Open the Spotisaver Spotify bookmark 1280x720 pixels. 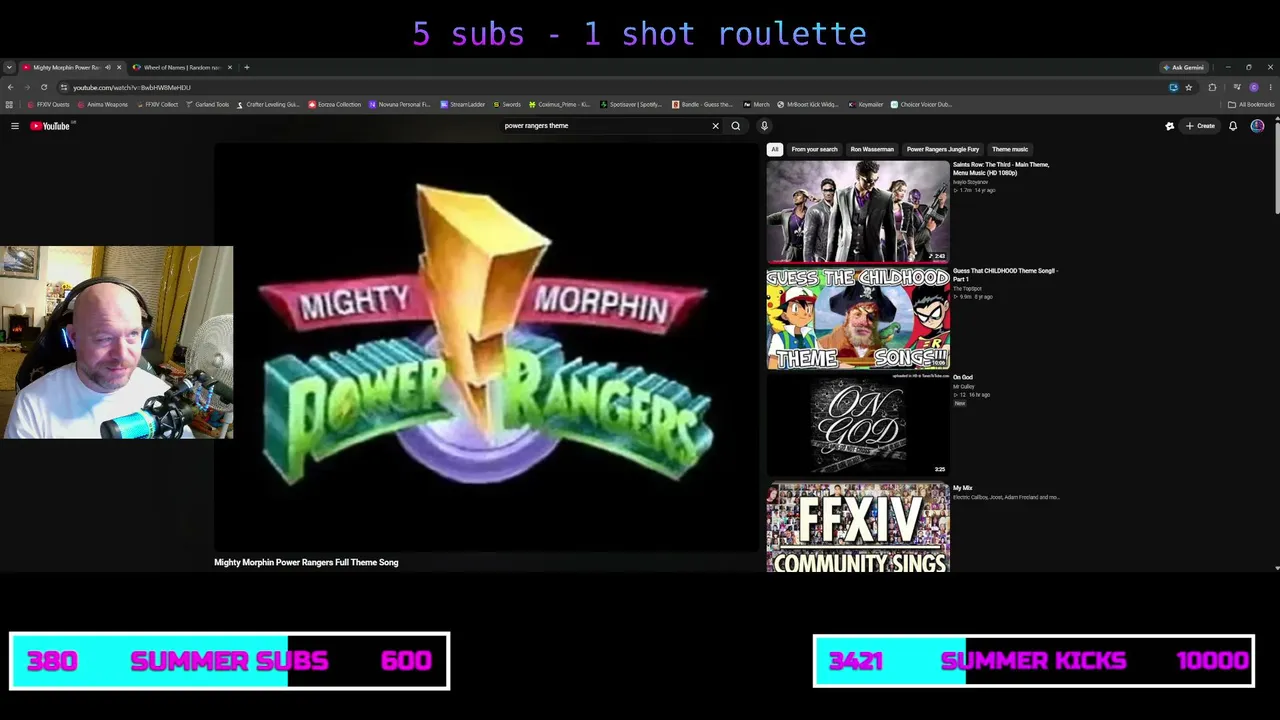click(631, 104)
